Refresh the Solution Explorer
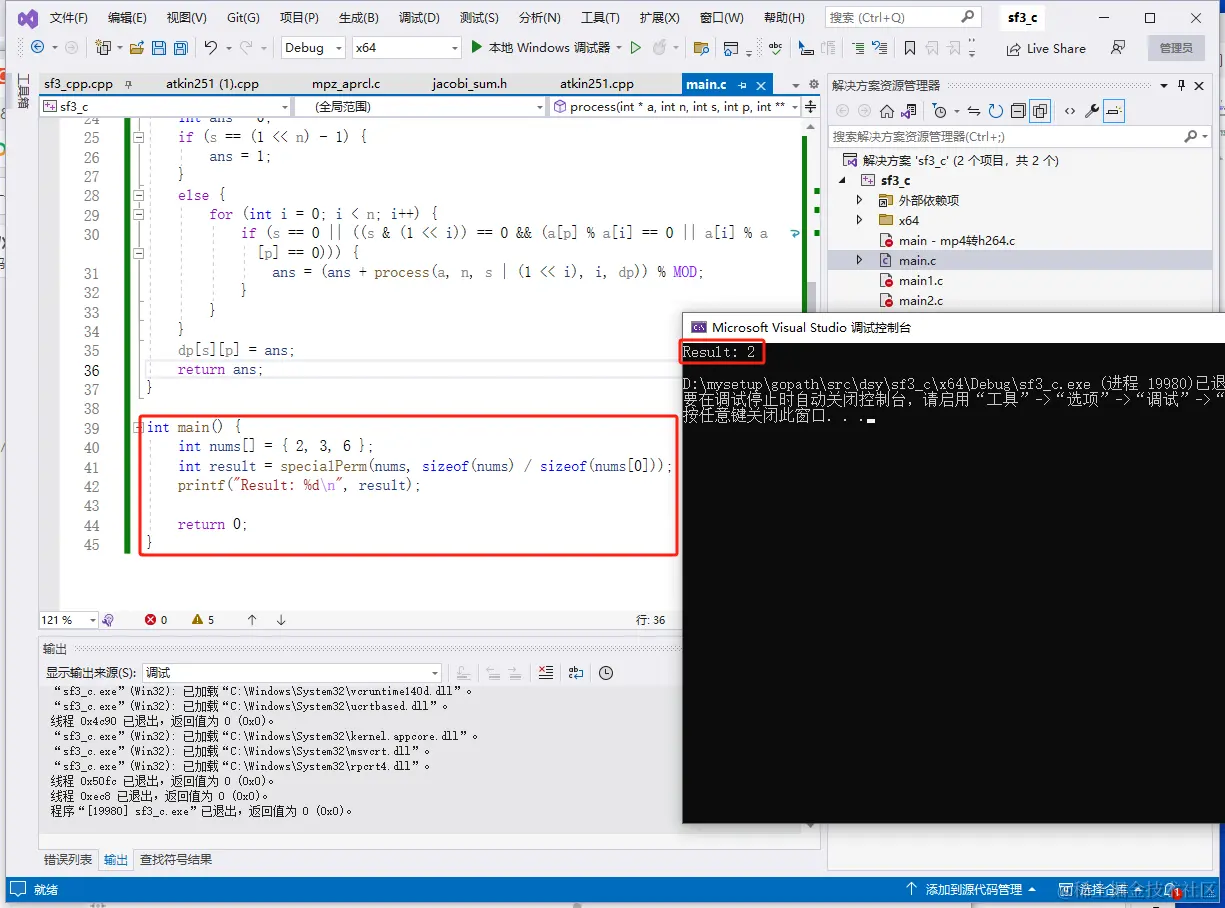1225x908 pixels. click(996, 111)
